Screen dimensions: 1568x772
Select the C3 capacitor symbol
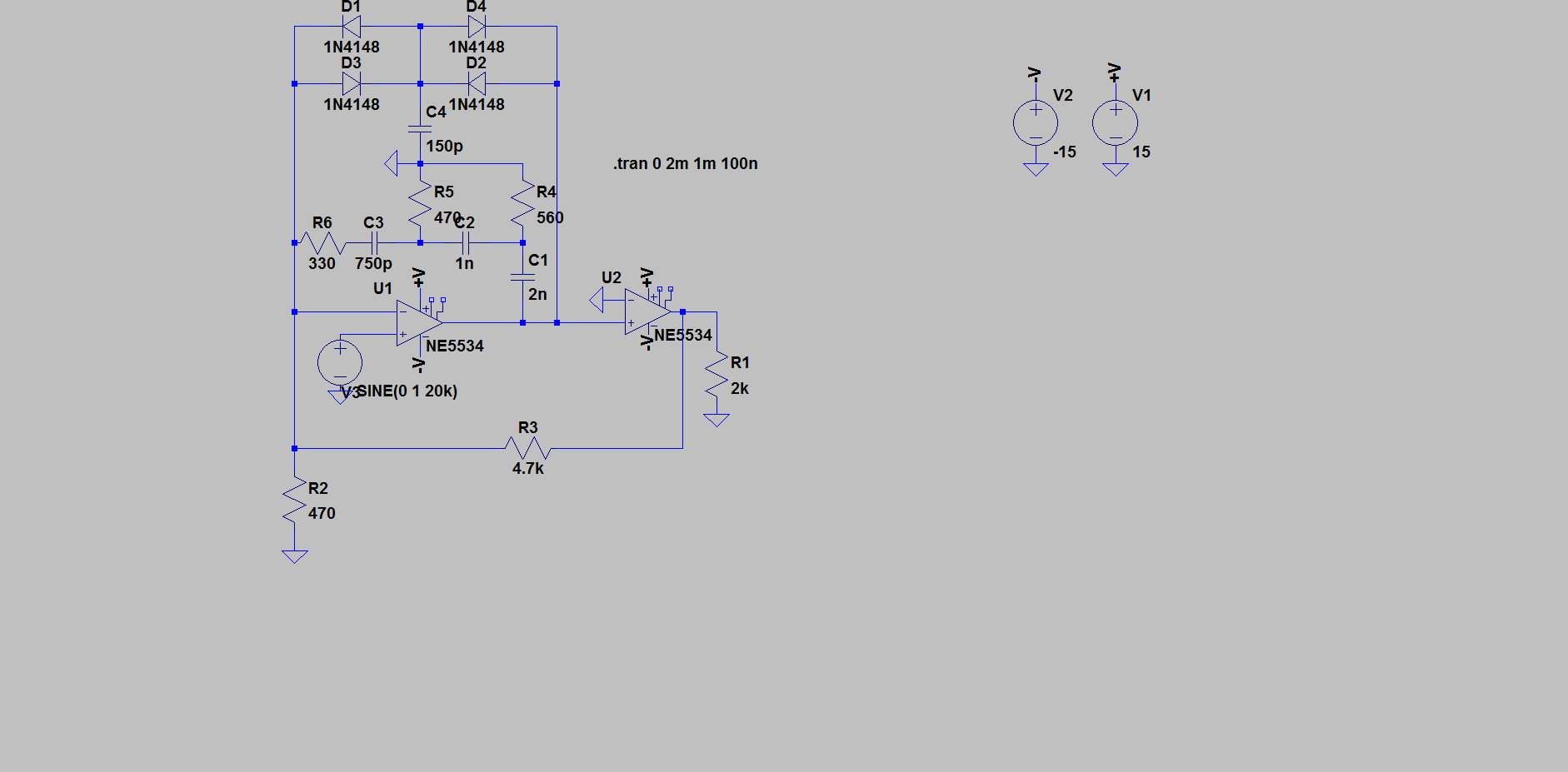[374, 243]
